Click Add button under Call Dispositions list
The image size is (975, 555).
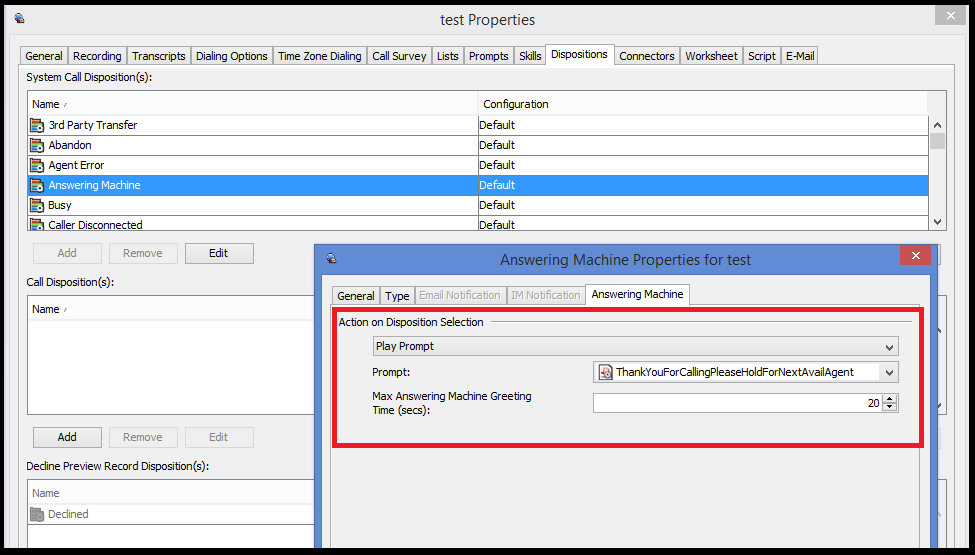click(x=67, y=437)
